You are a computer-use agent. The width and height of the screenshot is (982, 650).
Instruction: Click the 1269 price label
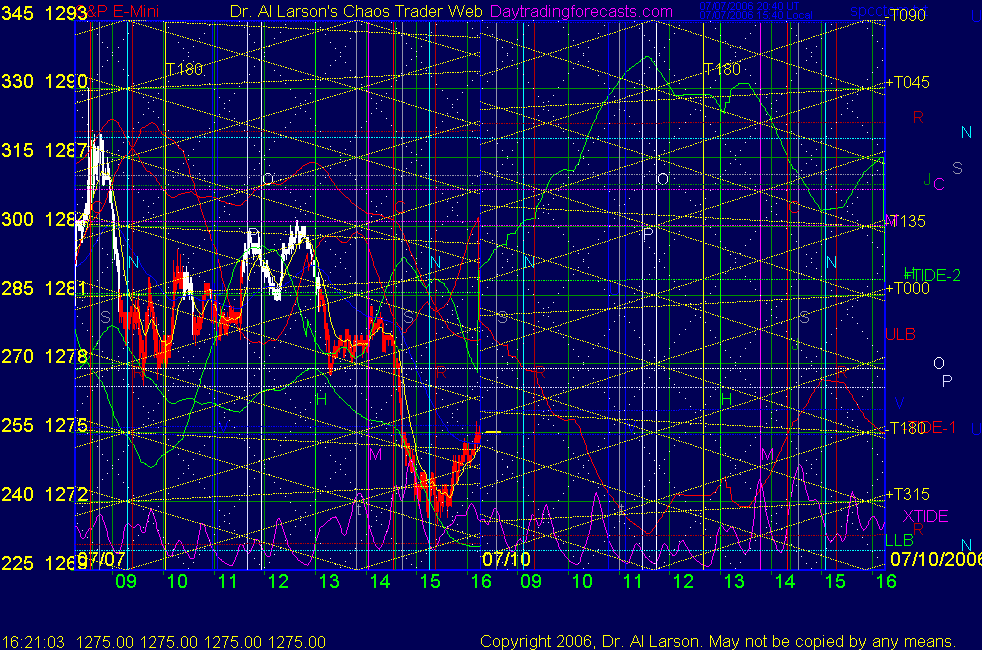point(62,563)
